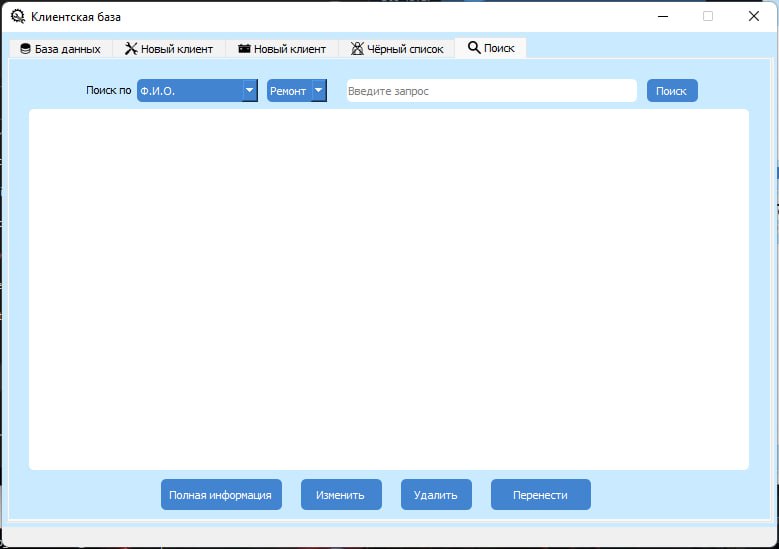
Task: Click the Поиск search button
Action: [672, 90]
